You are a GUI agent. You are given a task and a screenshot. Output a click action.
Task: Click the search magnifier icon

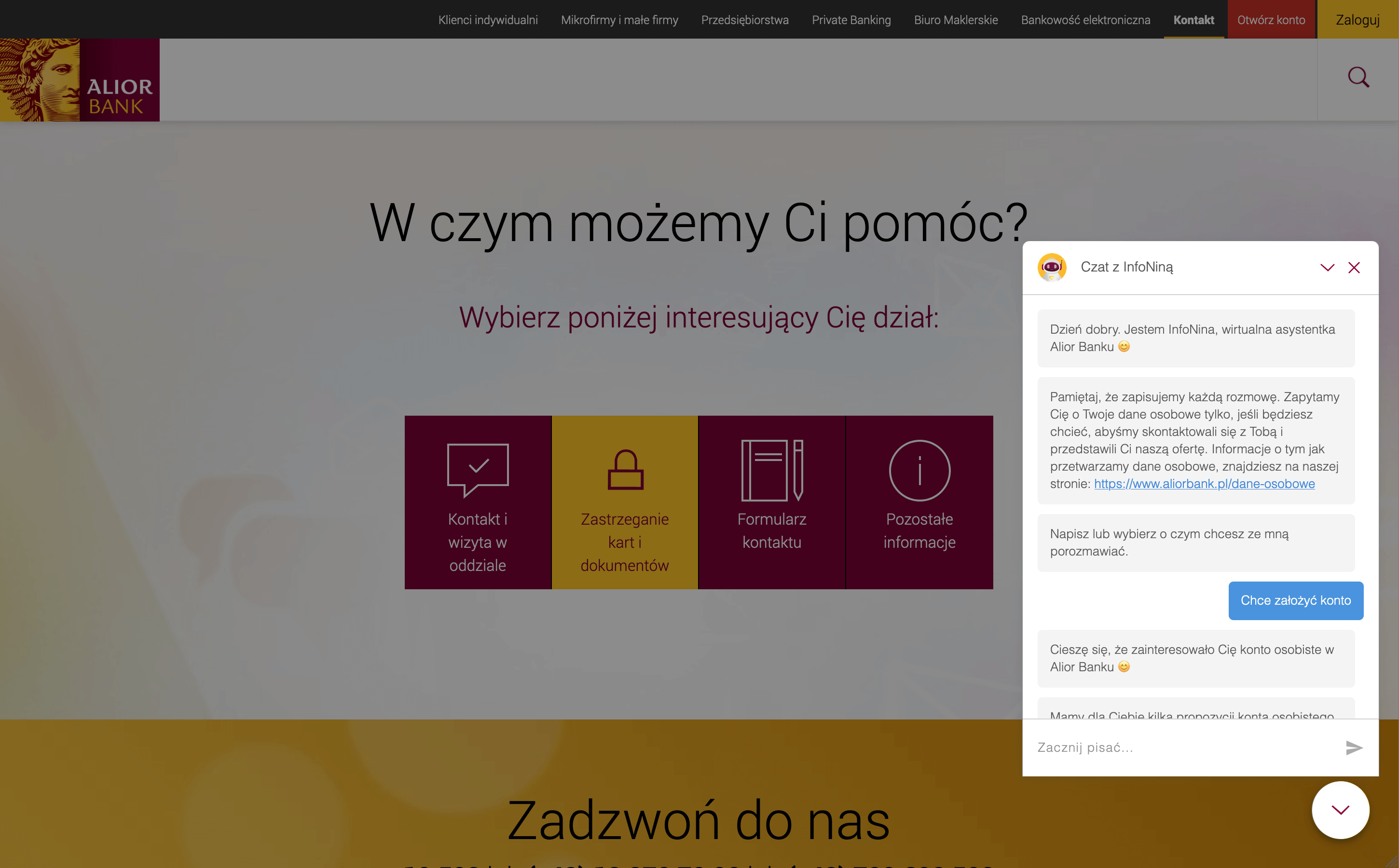(x=1358, y=77)
